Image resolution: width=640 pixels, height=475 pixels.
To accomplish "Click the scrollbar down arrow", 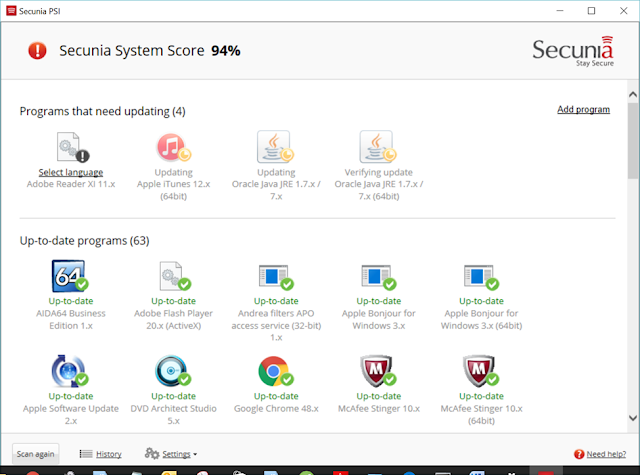I will (633, 418).
